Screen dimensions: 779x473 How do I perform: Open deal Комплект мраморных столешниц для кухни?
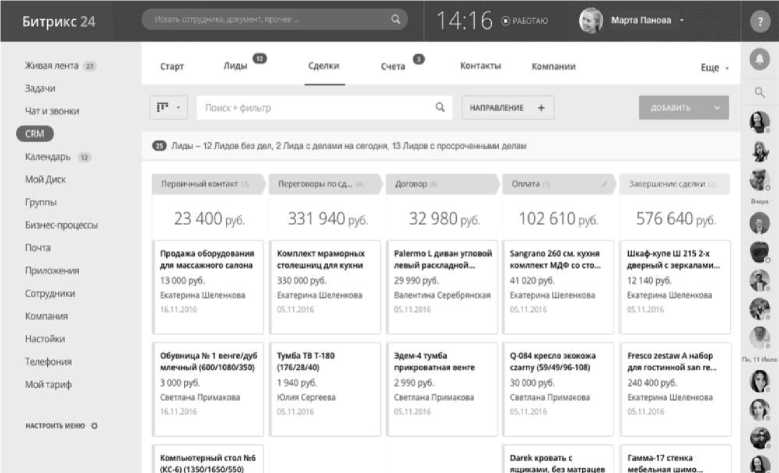coord(325,287)
